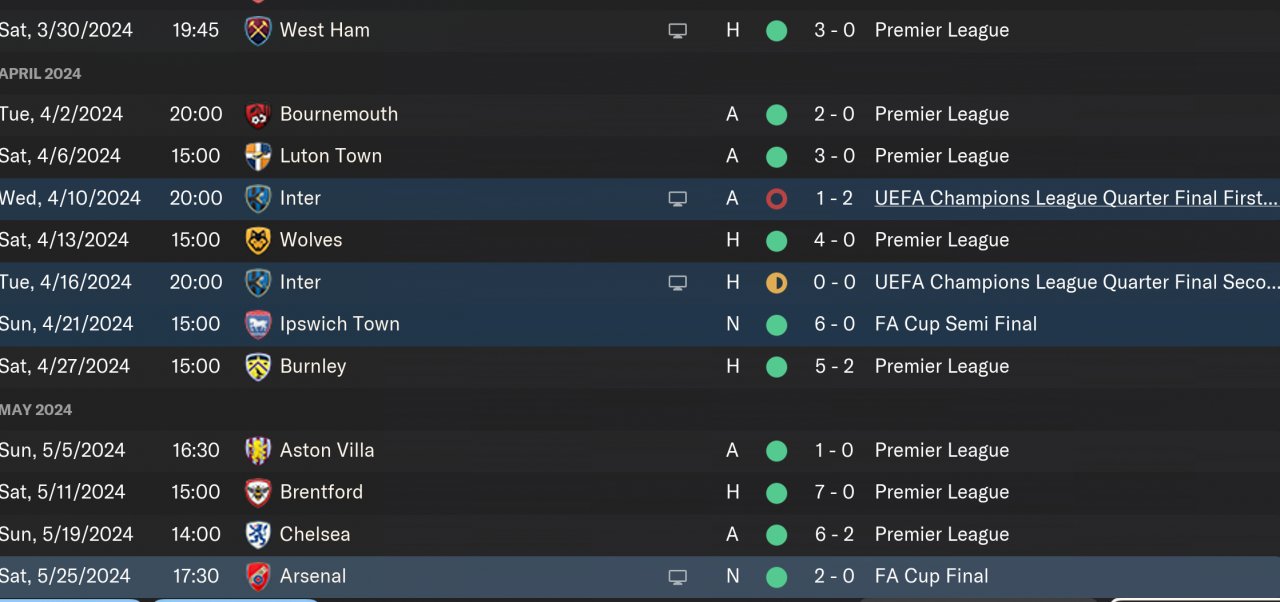Open the FA Cup Final competition link
Image resolution: width=1280 pixels, height=602 pixels.
tap(931, 576)
